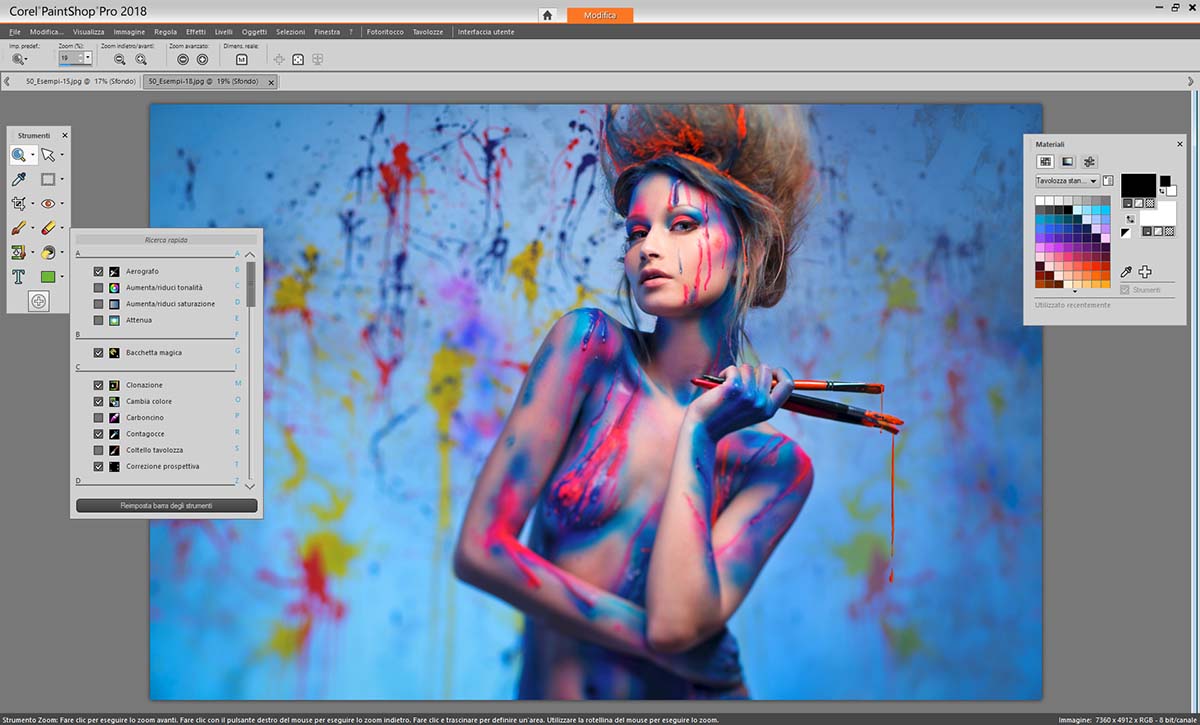
Task: Check the Attenua tool checkbox
Action: pos(98,320)
